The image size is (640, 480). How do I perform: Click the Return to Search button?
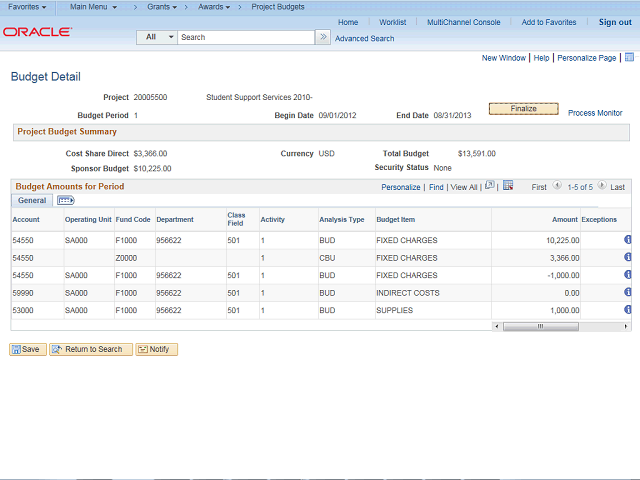(x=91, y=349)
